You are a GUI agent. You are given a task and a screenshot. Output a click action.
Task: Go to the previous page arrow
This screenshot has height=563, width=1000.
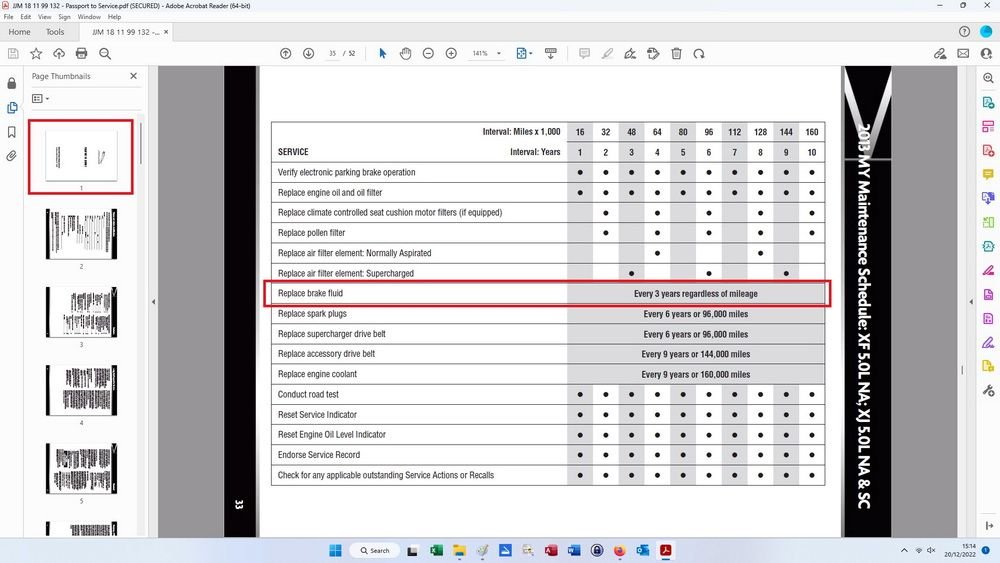pos(286,53)
